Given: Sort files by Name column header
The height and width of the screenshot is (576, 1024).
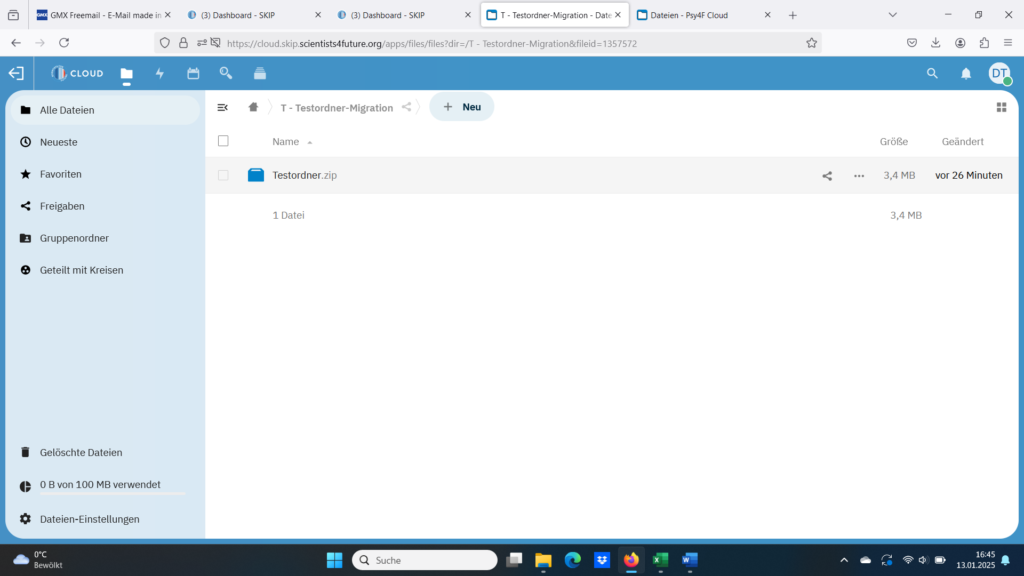Looking at the screenshot, I should tap(286, 142).
